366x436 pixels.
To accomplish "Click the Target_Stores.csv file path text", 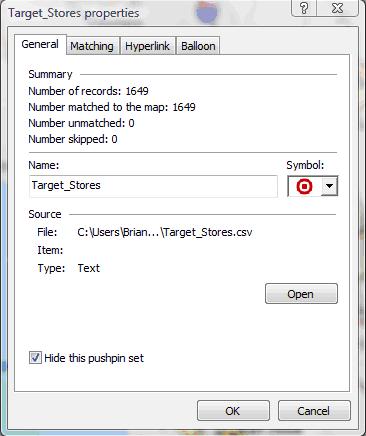I will pyautogui.click(x=165, y=232).
